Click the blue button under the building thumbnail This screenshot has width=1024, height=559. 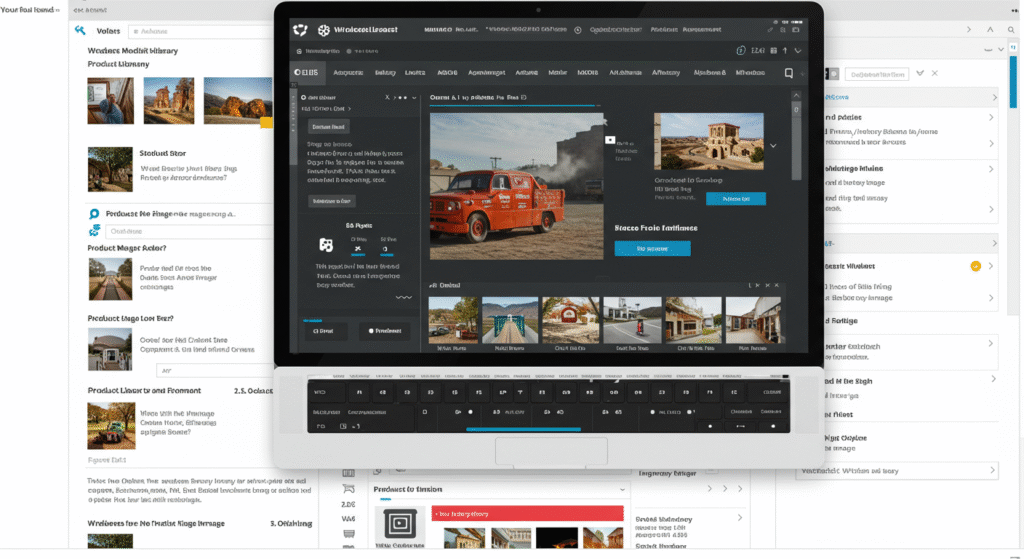[x=735, y=198]
